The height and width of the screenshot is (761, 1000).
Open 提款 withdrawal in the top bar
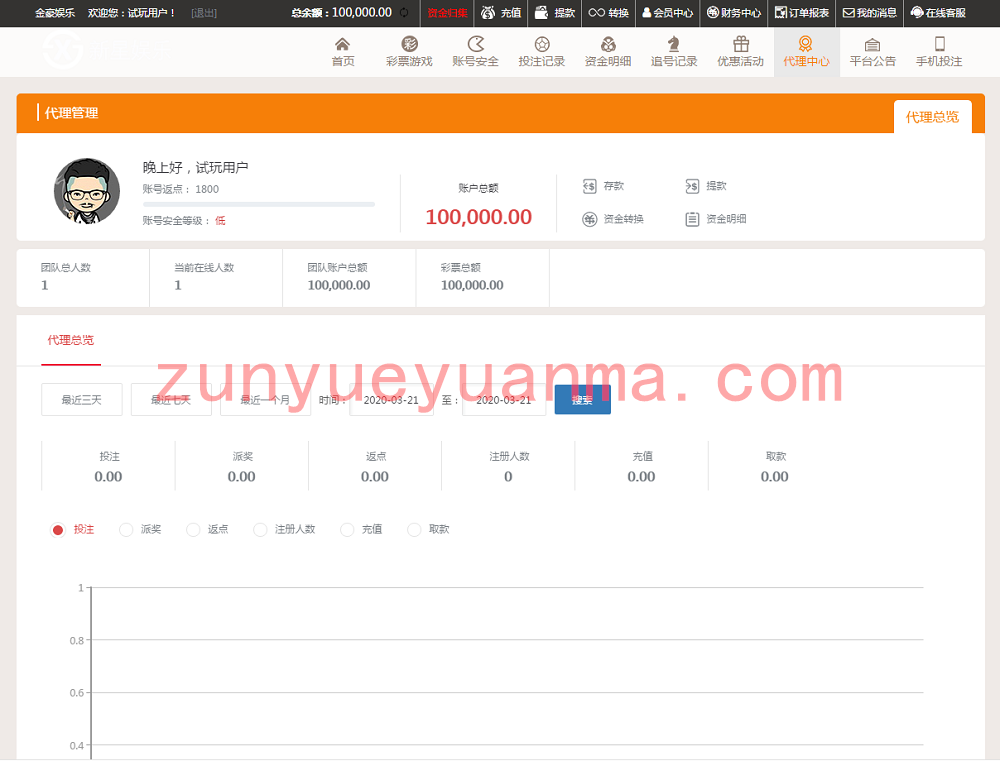[x=555, y=13]
